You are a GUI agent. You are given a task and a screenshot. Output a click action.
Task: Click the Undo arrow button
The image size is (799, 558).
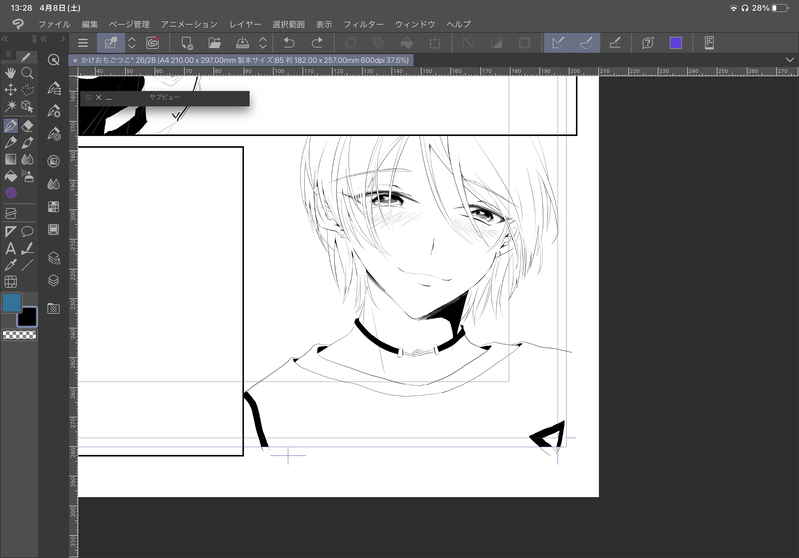coord(289,43)
